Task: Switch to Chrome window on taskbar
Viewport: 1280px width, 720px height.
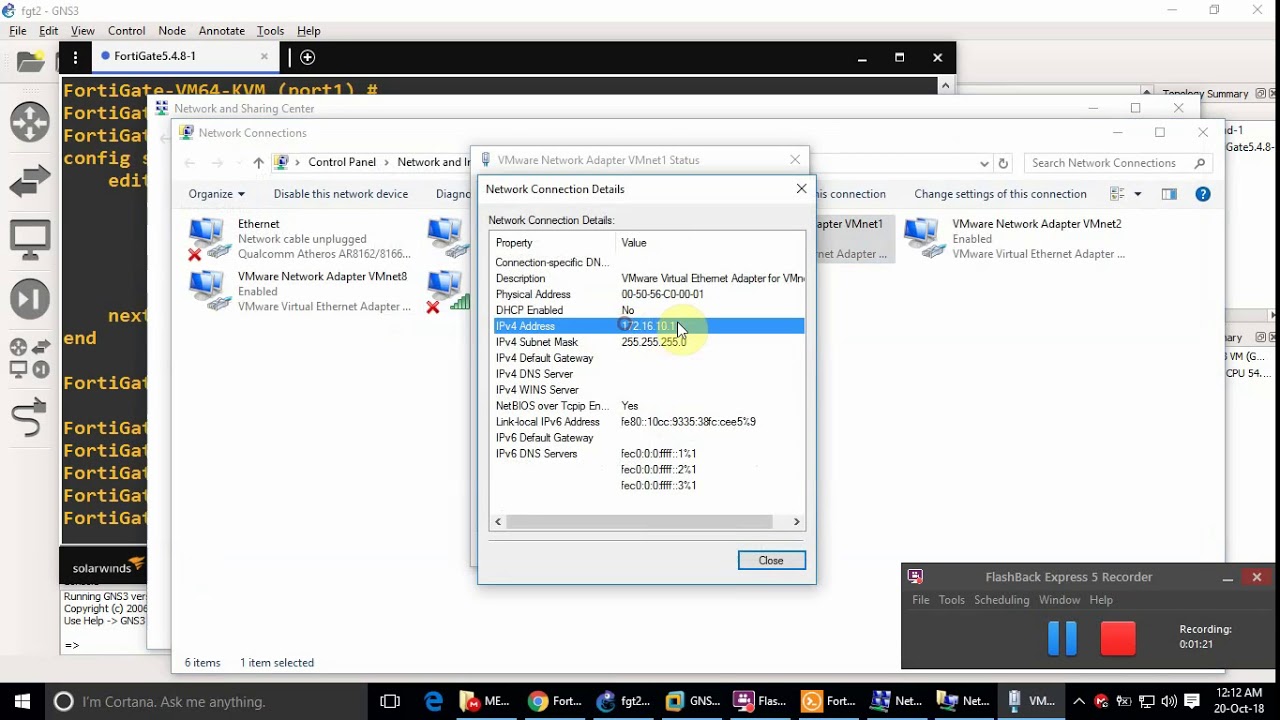Action: pyautogui.click(x=555, y=701)
